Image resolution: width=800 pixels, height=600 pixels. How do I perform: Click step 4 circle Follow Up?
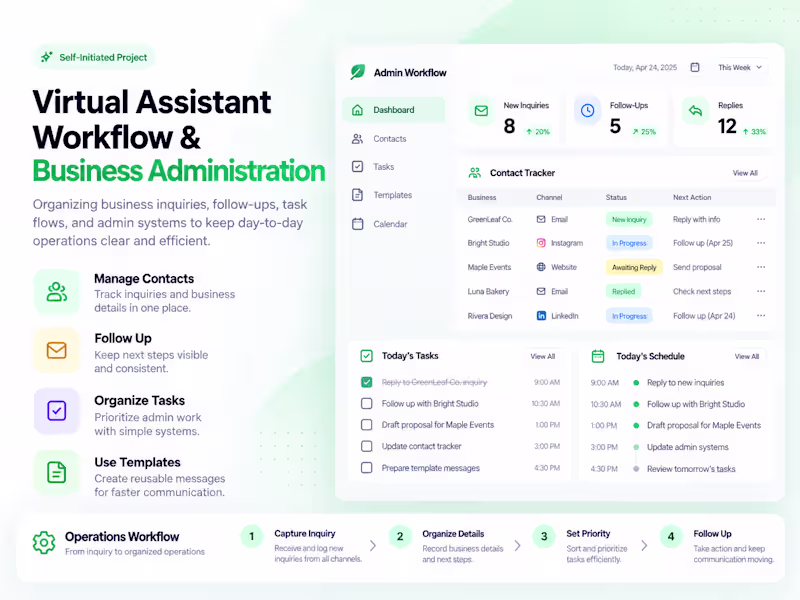click(x=671, y=536)
